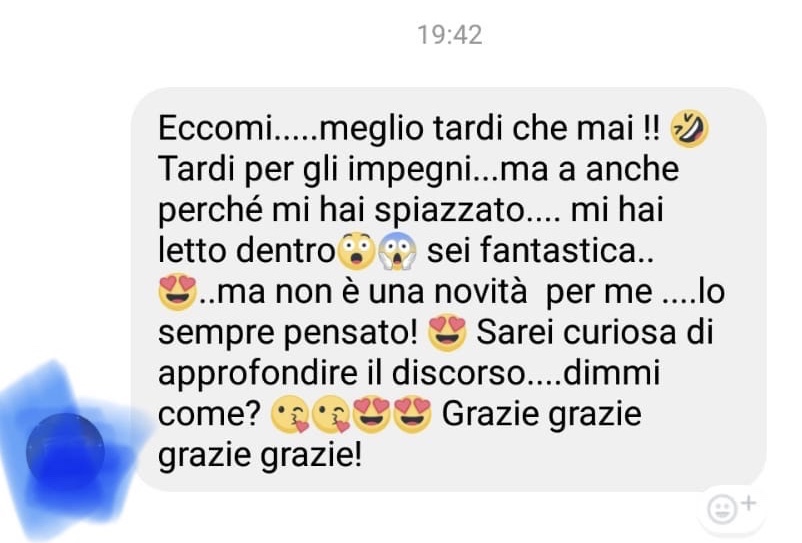Screen dimensions: 802x543
Task: Click the words 'Tardi per gli impegni'
Action: pyautogui.click(x=318, y=169)
